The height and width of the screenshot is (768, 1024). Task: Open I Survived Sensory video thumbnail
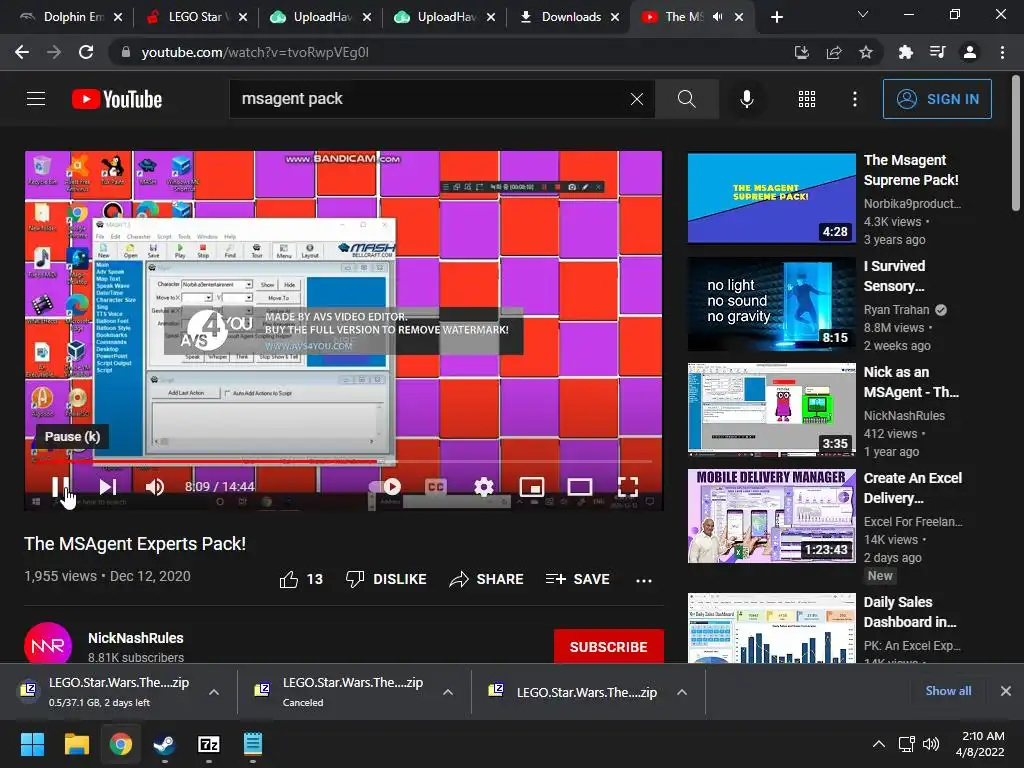tap(772, 304)
